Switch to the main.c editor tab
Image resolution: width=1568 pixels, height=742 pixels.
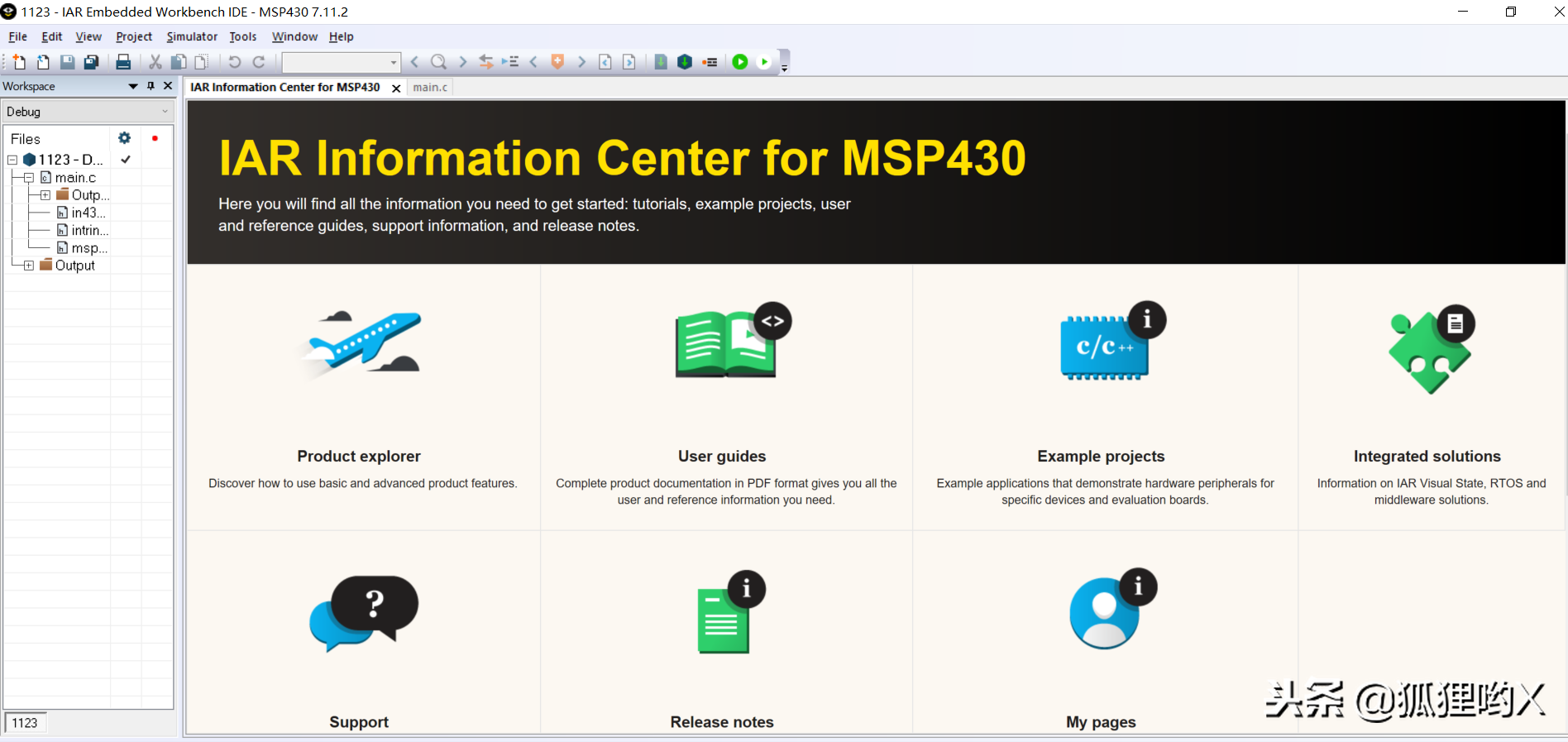[430, 88]
